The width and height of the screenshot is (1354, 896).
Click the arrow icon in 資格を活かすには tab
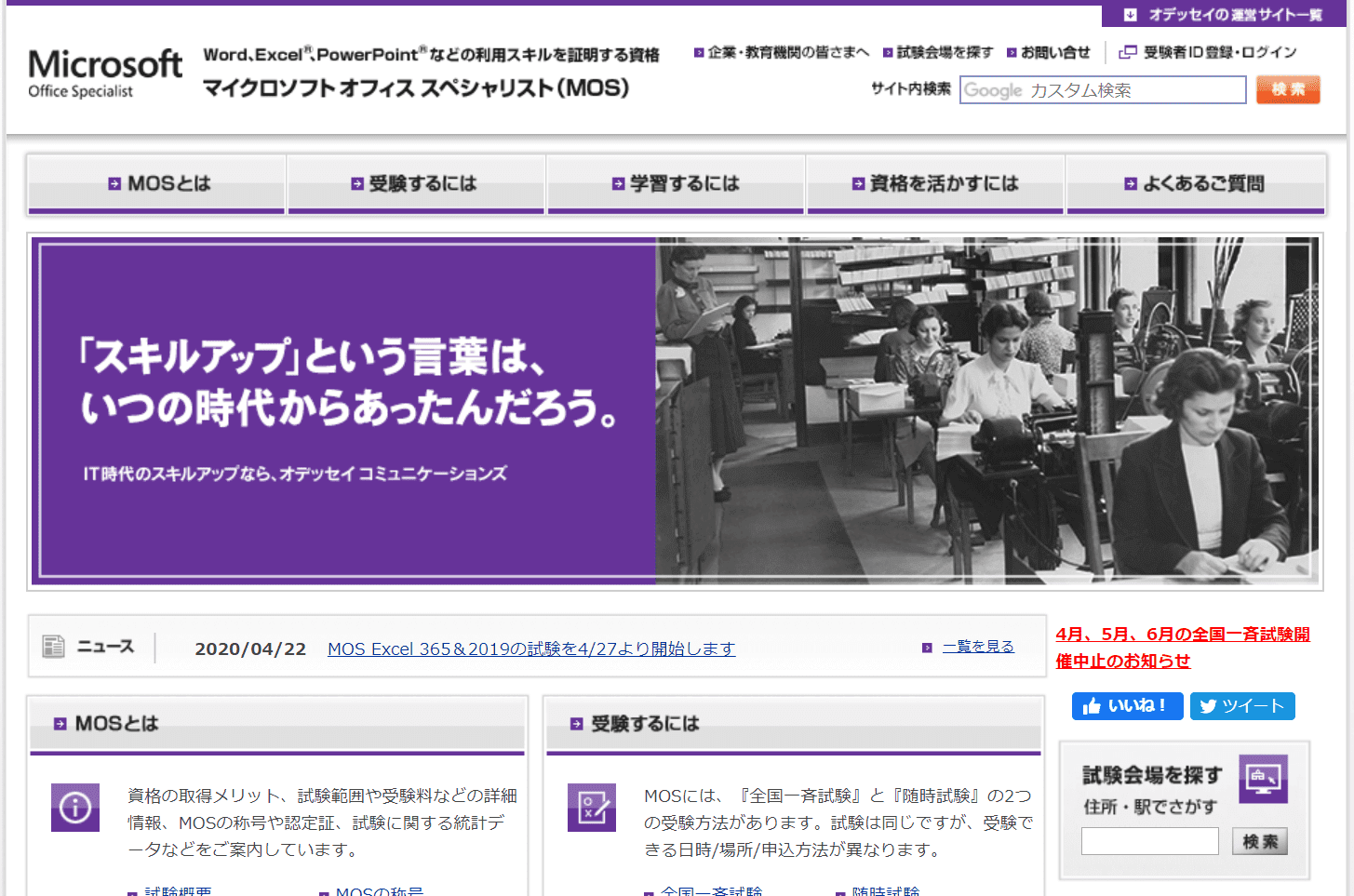click(x=859, y=184)
